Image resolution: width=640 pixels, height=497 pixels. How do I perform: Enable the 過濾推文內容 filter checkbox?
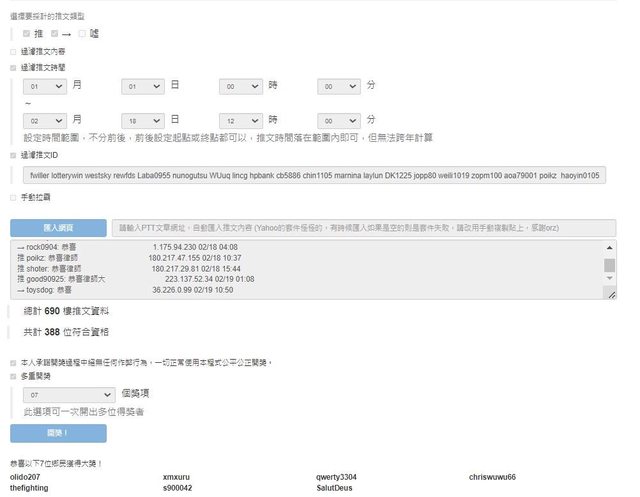click(x=13, y=51)
